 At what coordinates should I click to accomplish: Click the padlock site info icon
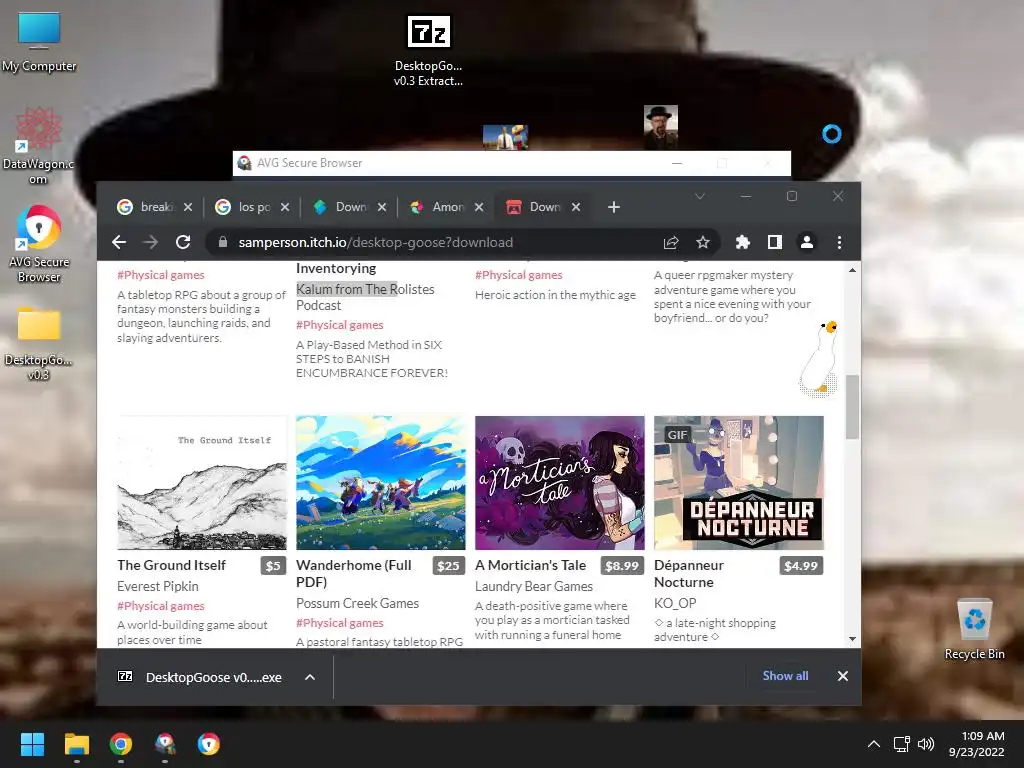pyautogui.click(x=223, y=242)
